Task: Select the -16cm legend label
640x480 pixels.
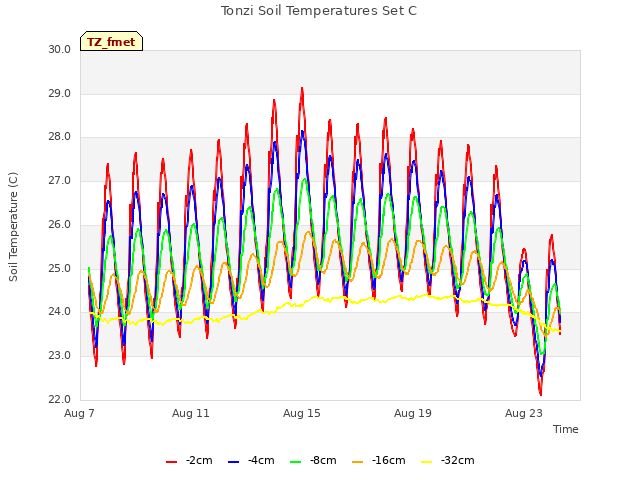Action: click(x=388, y=461)
